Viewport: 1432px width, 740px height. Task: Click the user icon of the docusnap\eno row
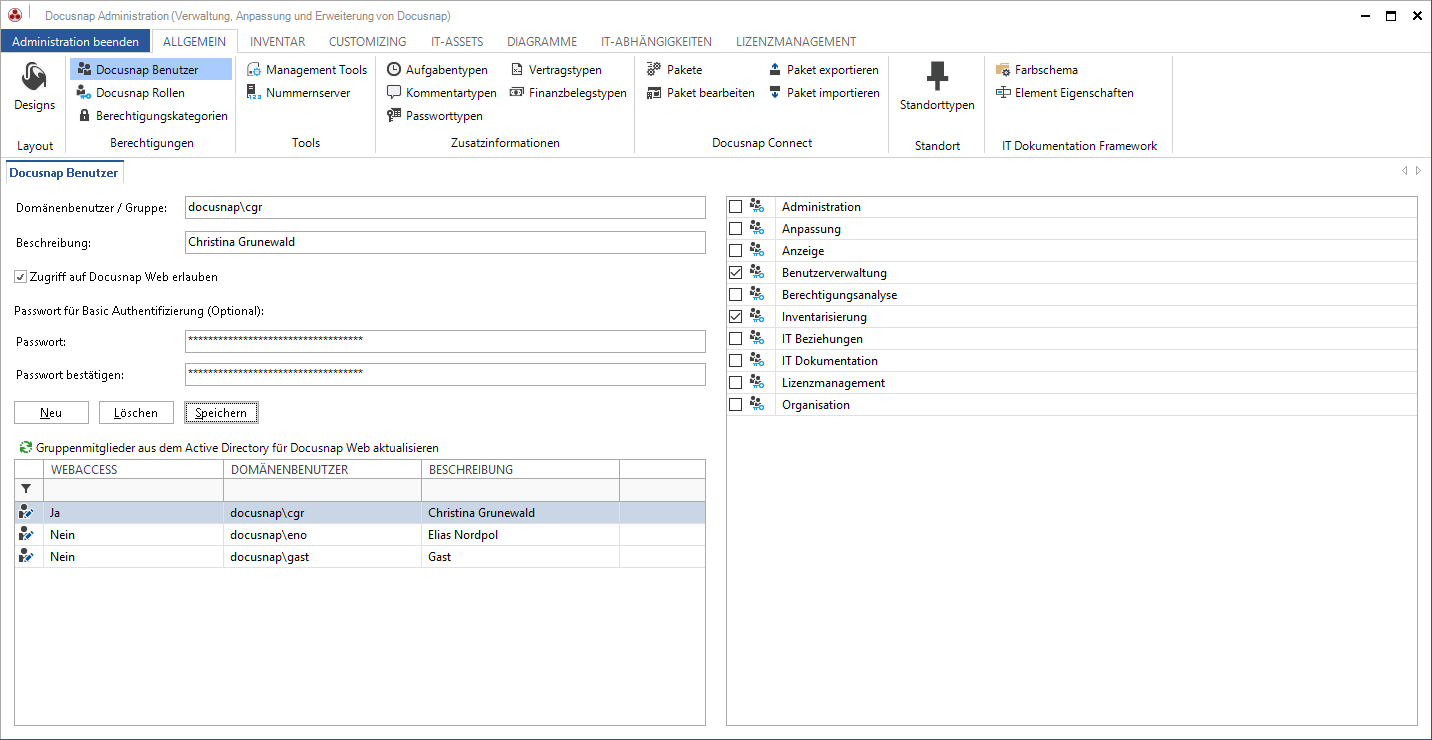coord(27,534)
